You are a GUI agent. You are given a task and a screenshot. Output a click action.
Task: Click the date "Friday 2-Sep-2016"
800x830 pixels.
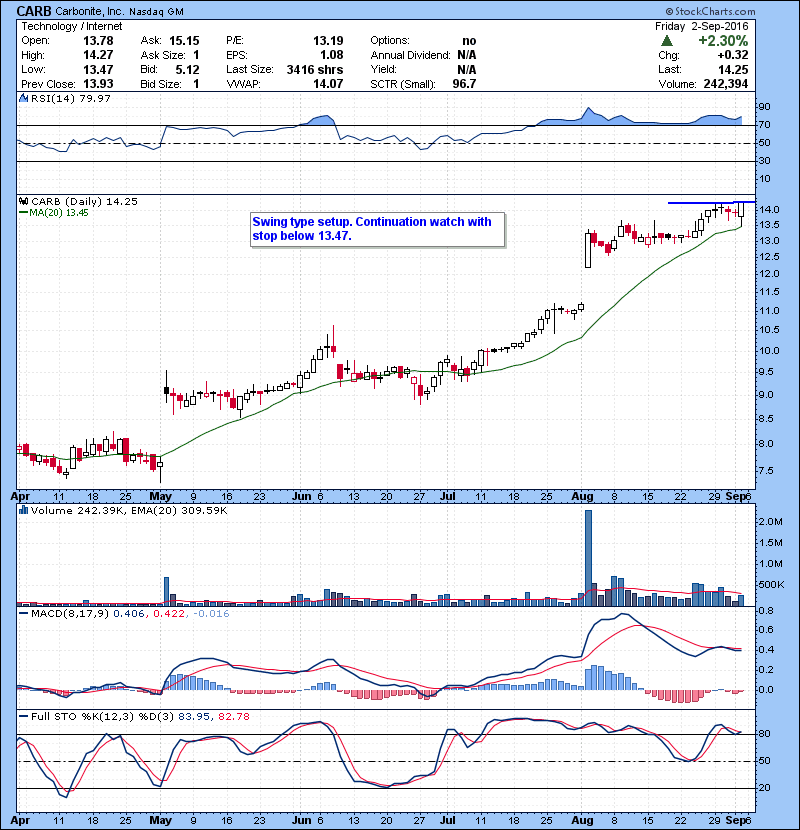click(x=702, y=26)
